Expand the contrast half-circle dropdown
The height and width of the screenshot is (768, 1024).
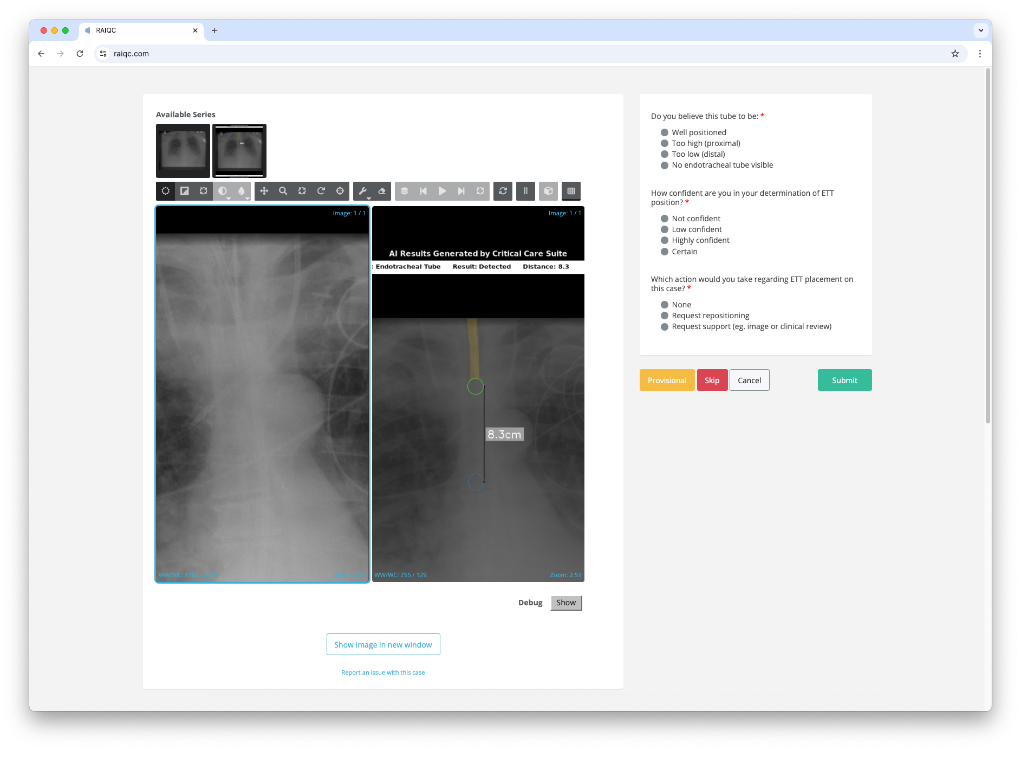223,191
